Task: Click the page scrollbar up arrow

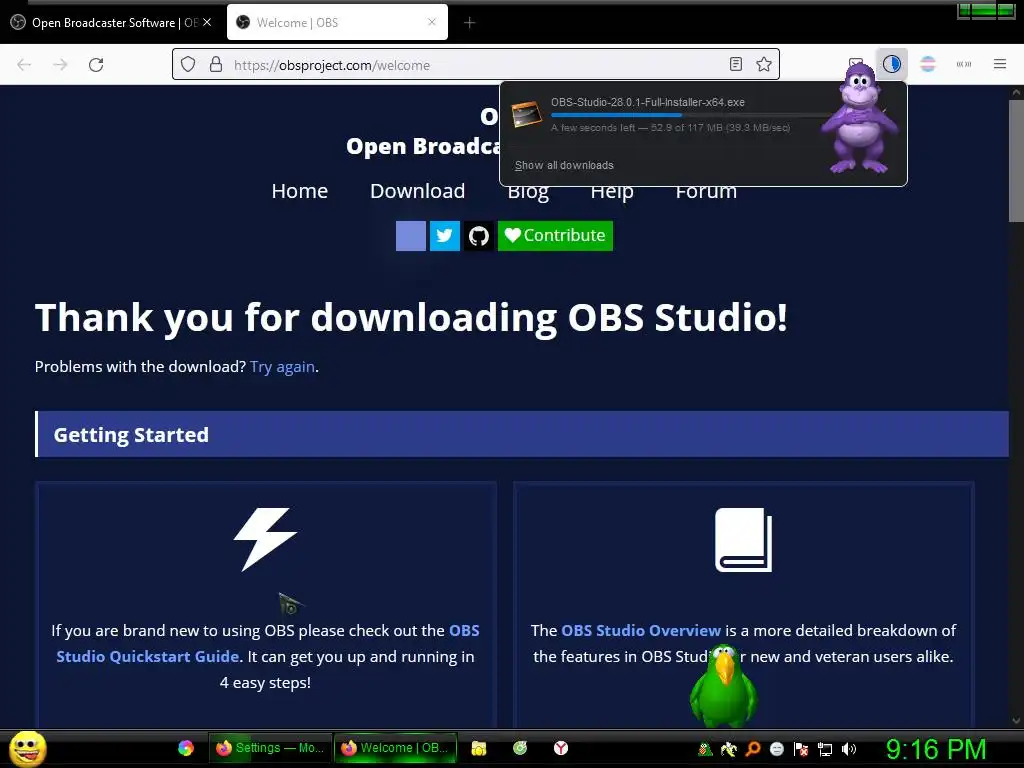Action: pyautogui.click(x=1016, y=92)
